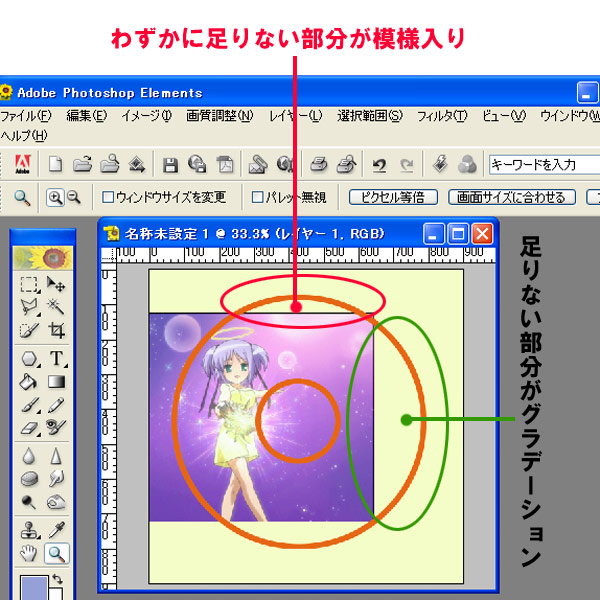This screenshot has width=600, height=600.
Task: Choose the Type (T) tool
Action: pyautogui.click(x=56, y=359)
